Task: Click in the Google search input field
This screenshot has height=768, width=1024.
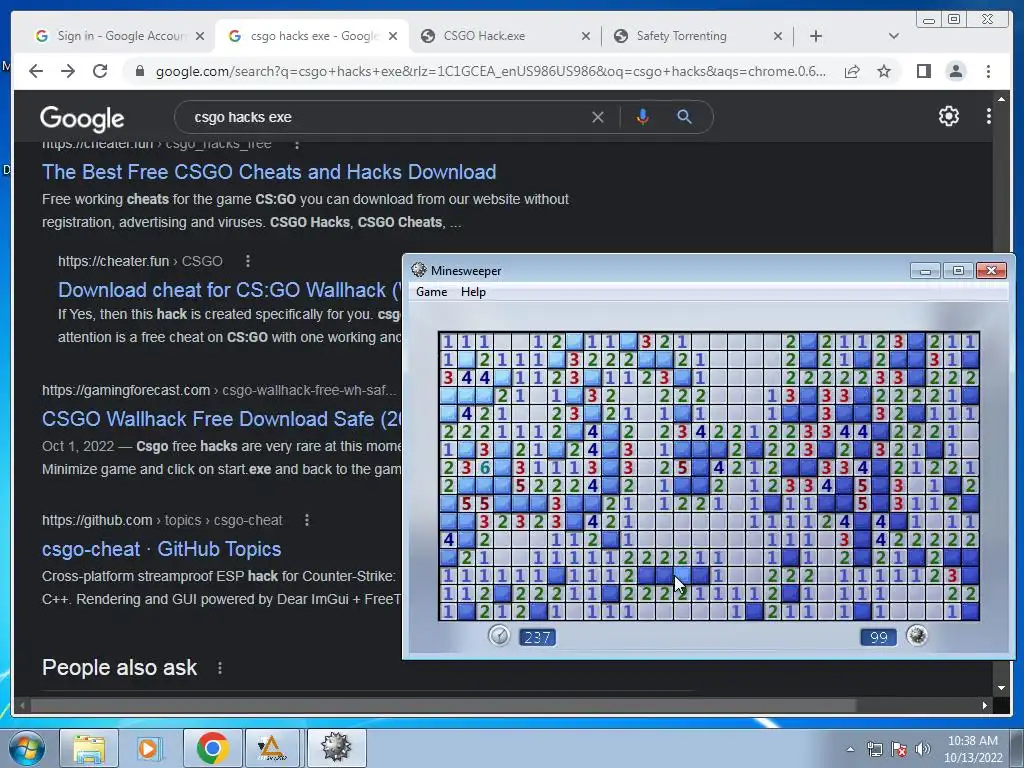Action: (385, 117)
